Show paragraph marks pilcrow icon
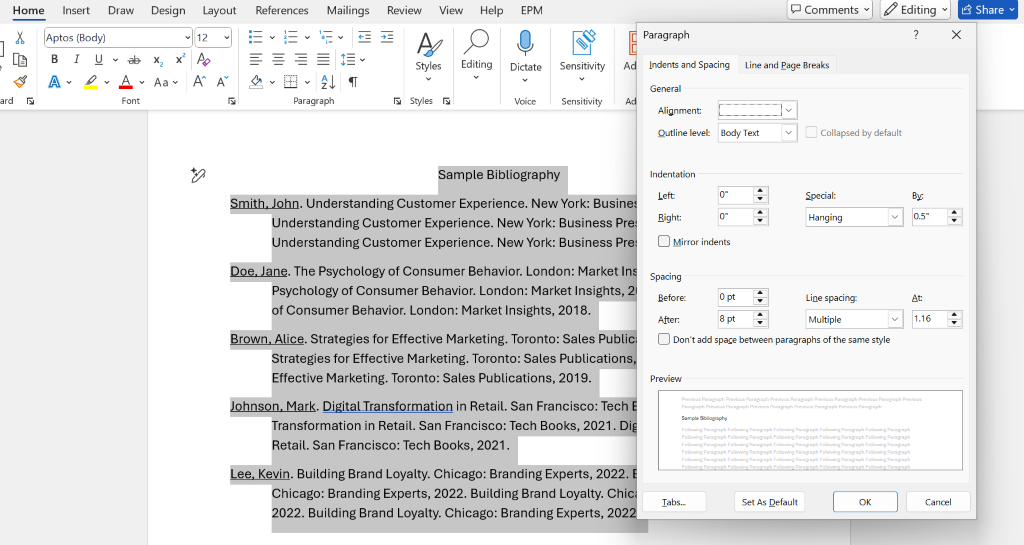 pyautogui.click(x=353, y=82)
